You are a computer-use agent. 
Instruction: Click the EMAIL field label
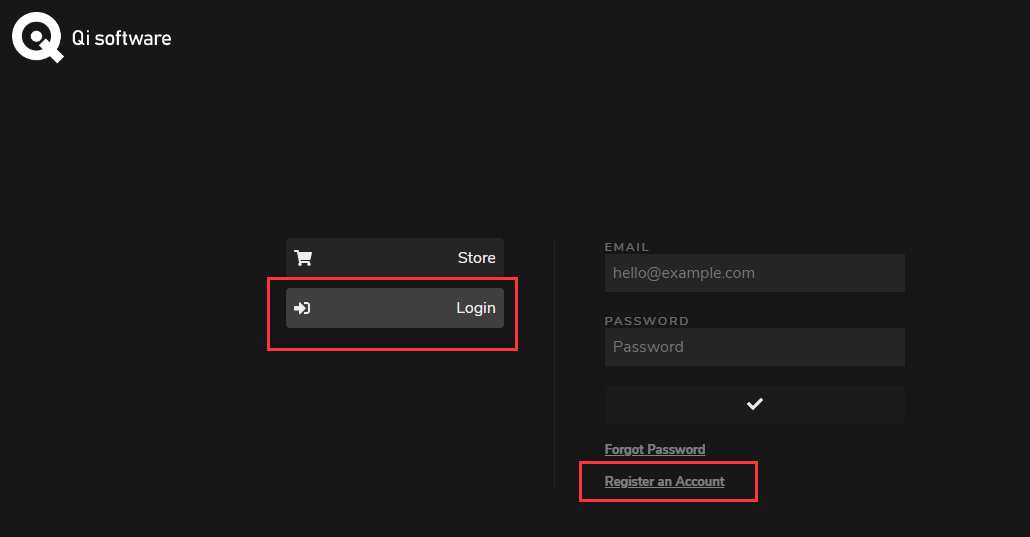pyautogui.click(x=627, y=247)
